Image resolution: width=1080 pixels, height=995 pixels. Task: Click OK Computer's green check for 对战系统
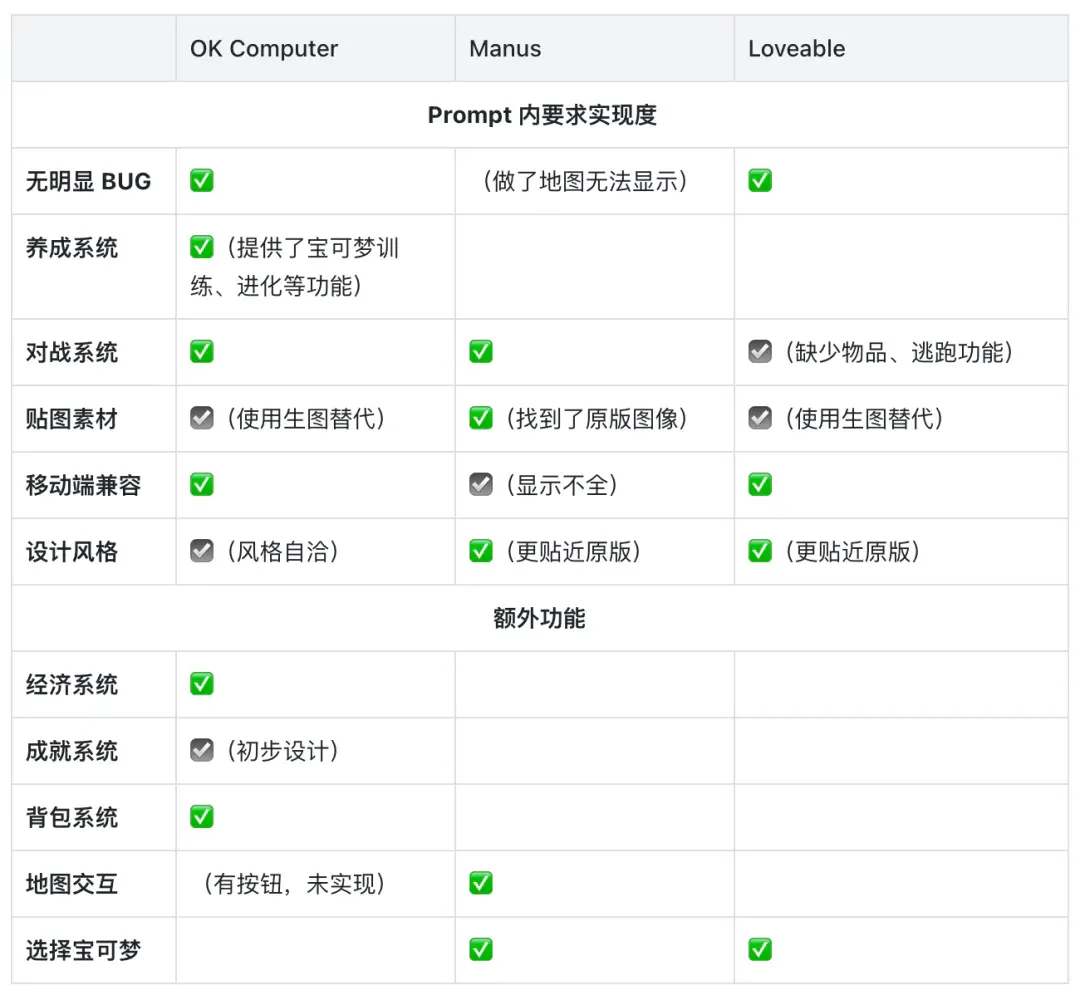(202, 351)
